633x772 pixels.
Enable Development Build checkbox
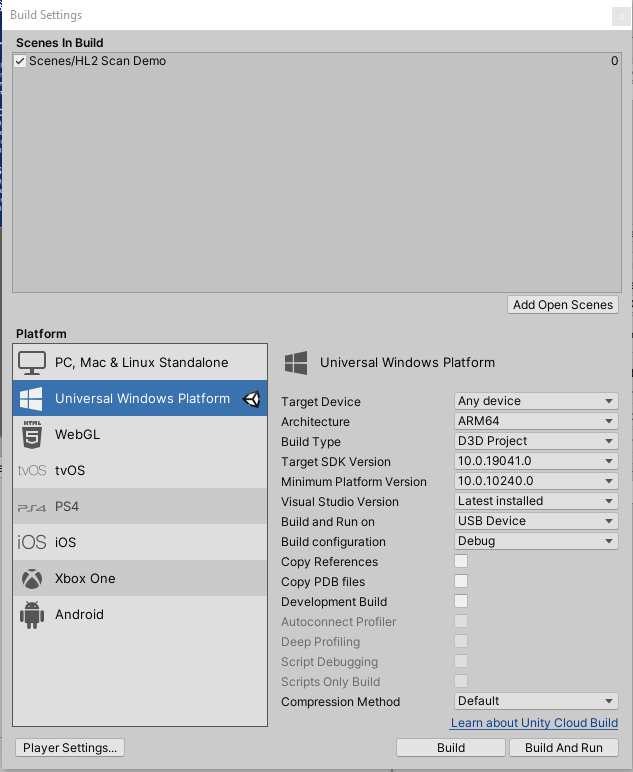461,601
